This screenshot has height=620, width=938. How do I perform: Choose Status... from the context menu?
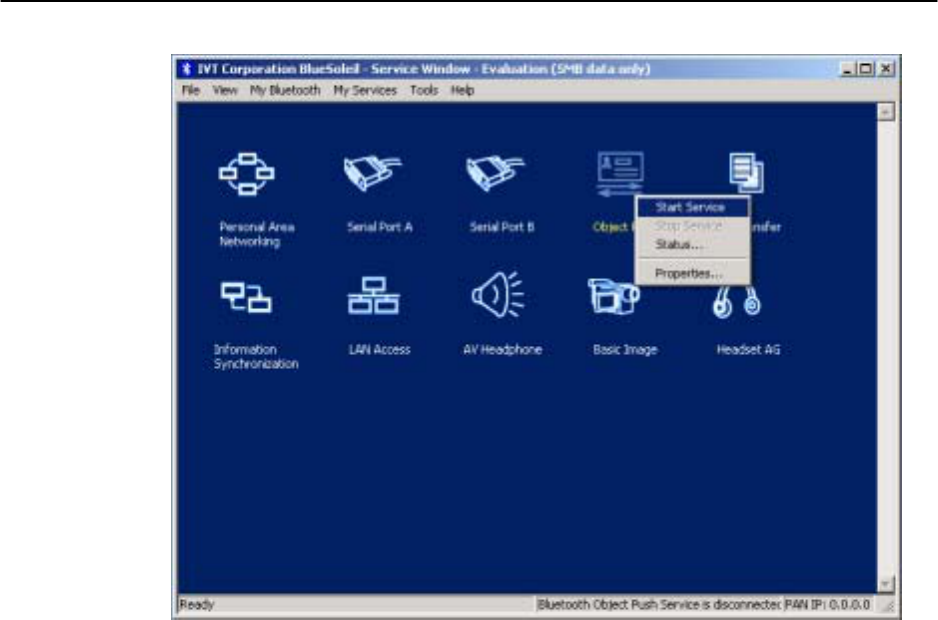click(x=692, y=244)
